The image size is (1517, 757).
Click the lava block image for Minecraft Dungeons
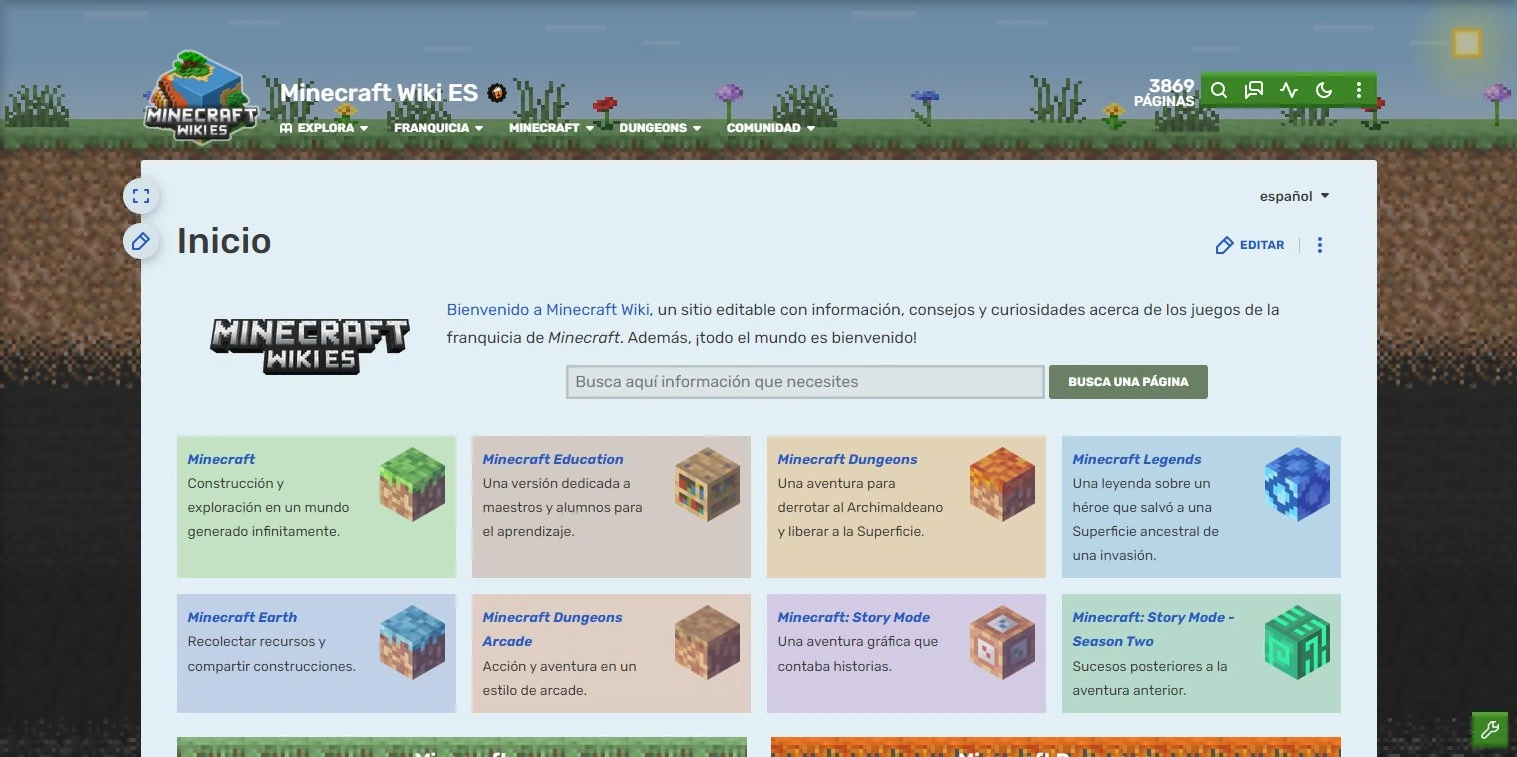(x=1002, y=484)
